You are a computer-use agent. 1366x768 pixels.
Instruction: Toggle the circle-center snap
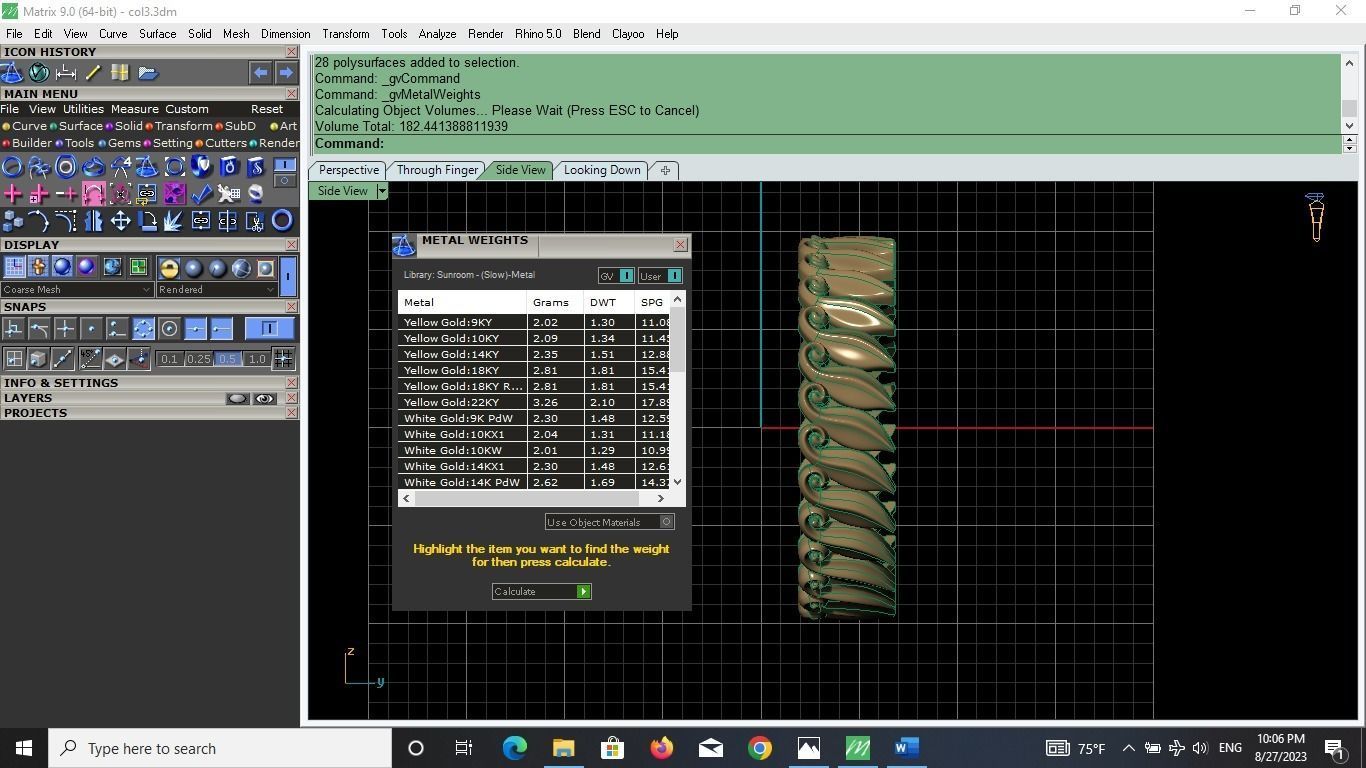(169, 328)
